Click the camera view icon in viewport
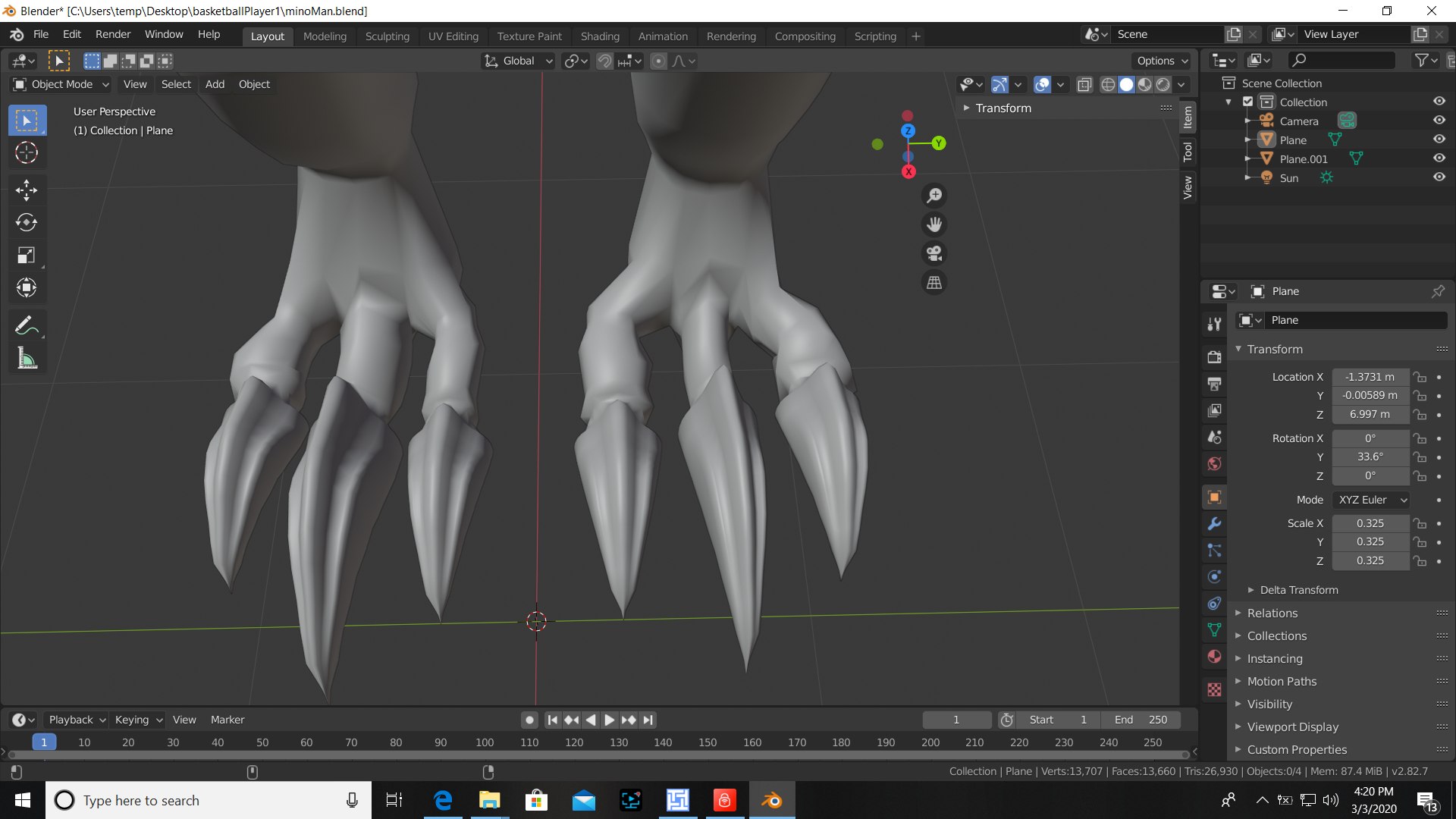The width and height of the screenshot is (1456, 819). click(934, 253)
